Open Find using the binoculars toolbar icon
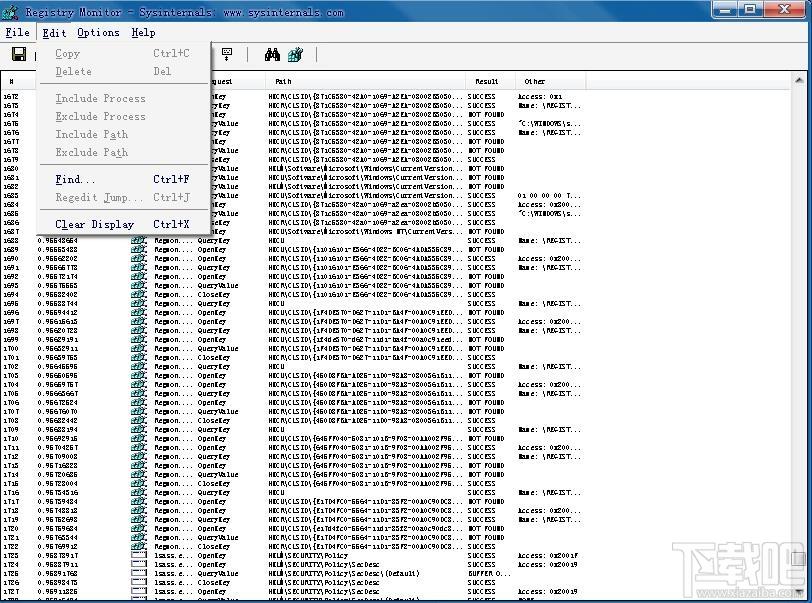 point(273,54)
